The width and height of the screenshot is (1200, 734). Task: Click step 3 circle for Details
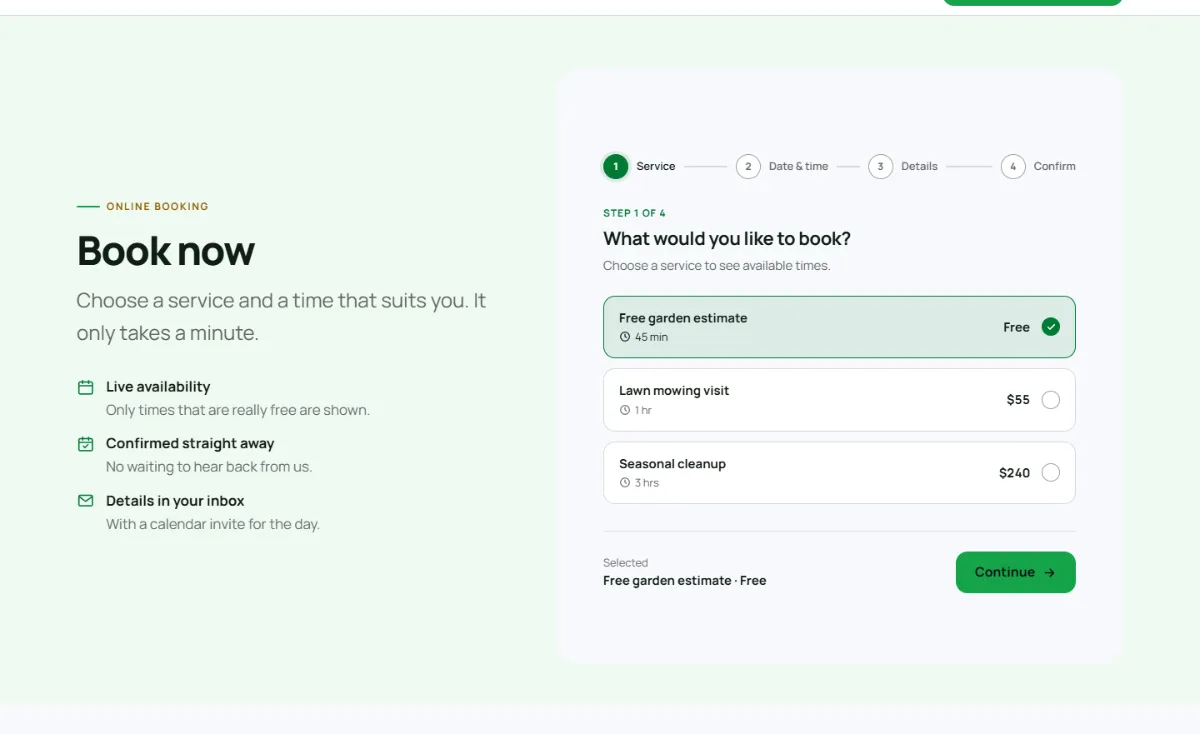880,167
